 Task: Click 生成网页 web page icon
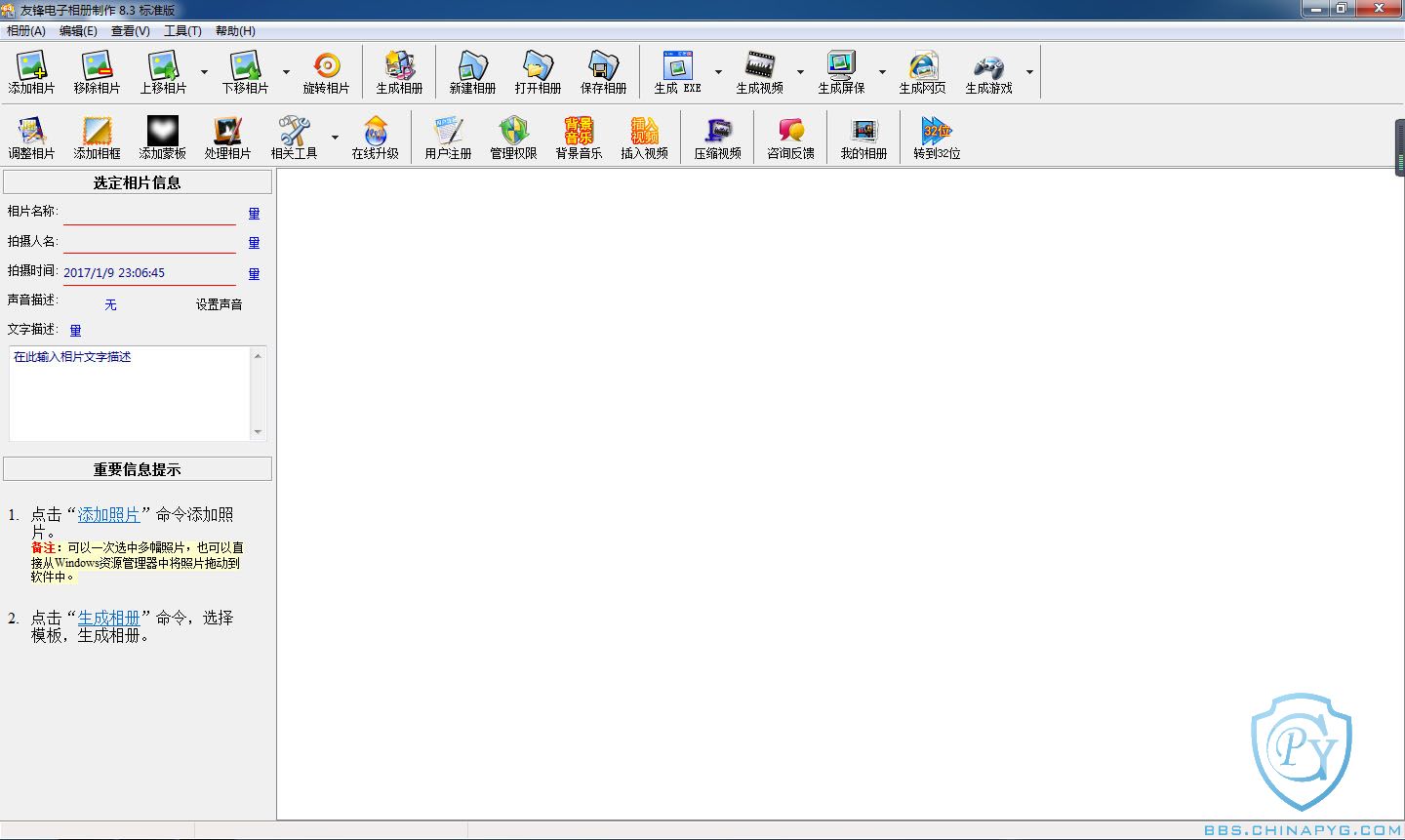point(922,72)
